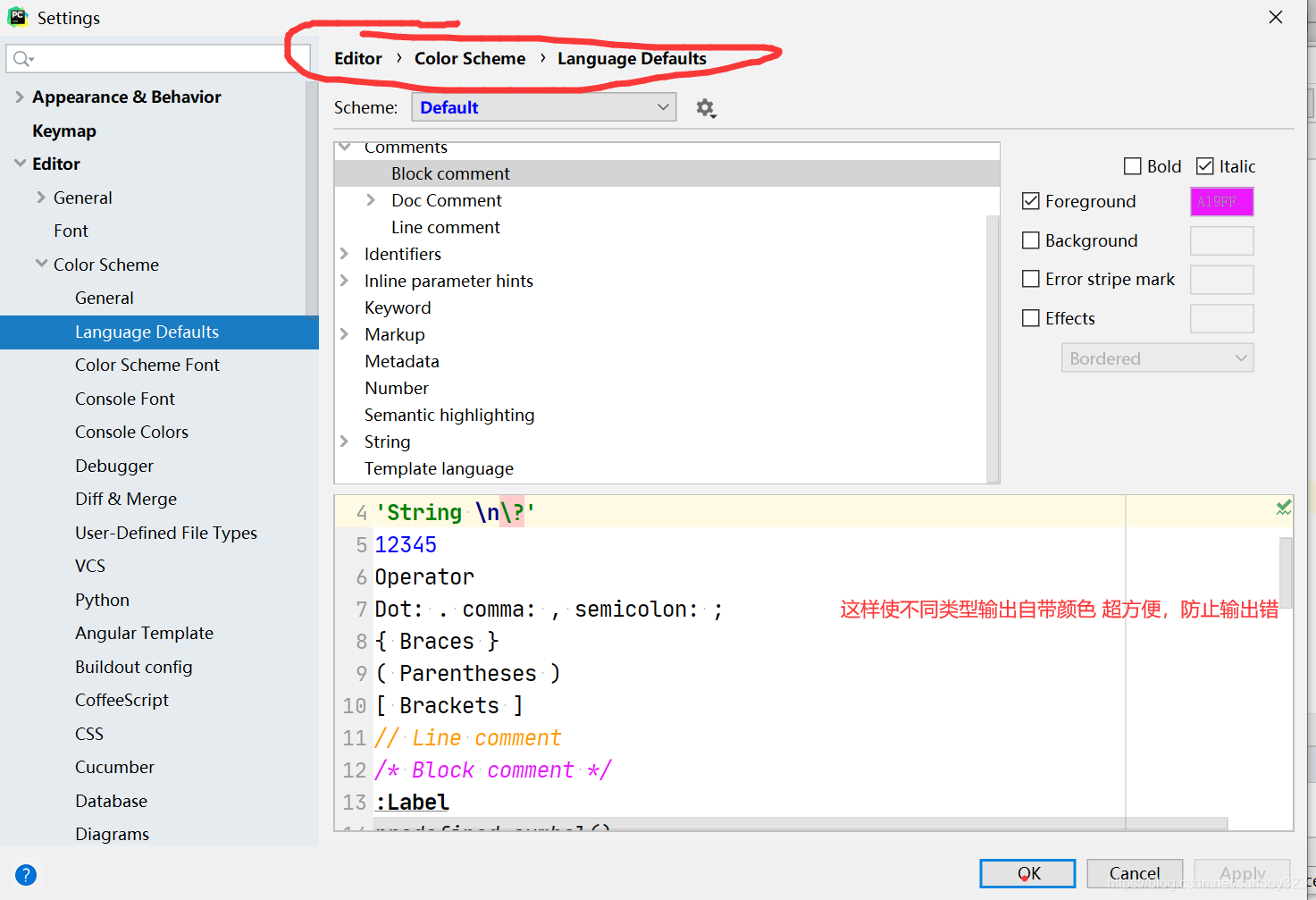Open Diff & Merge color settings
This screenshot has height=900, width=1316.
click(126, 499)
